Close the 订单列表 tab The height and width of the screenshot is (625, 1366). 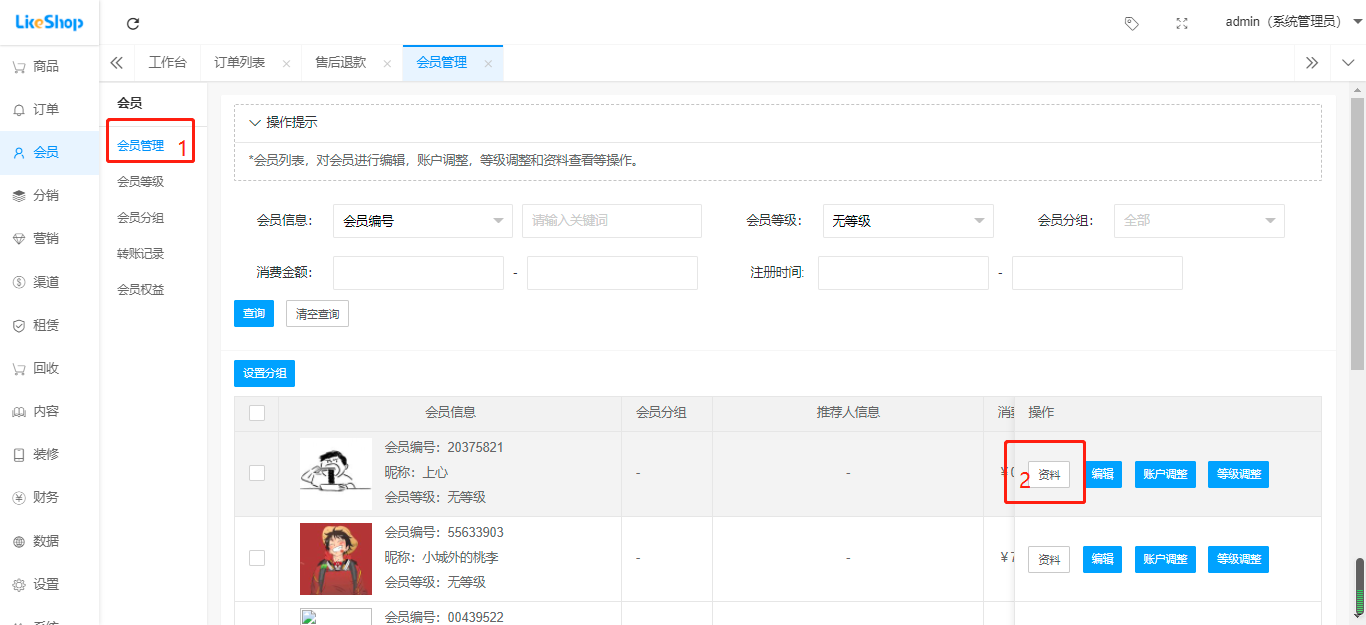[x=286, y=64]
